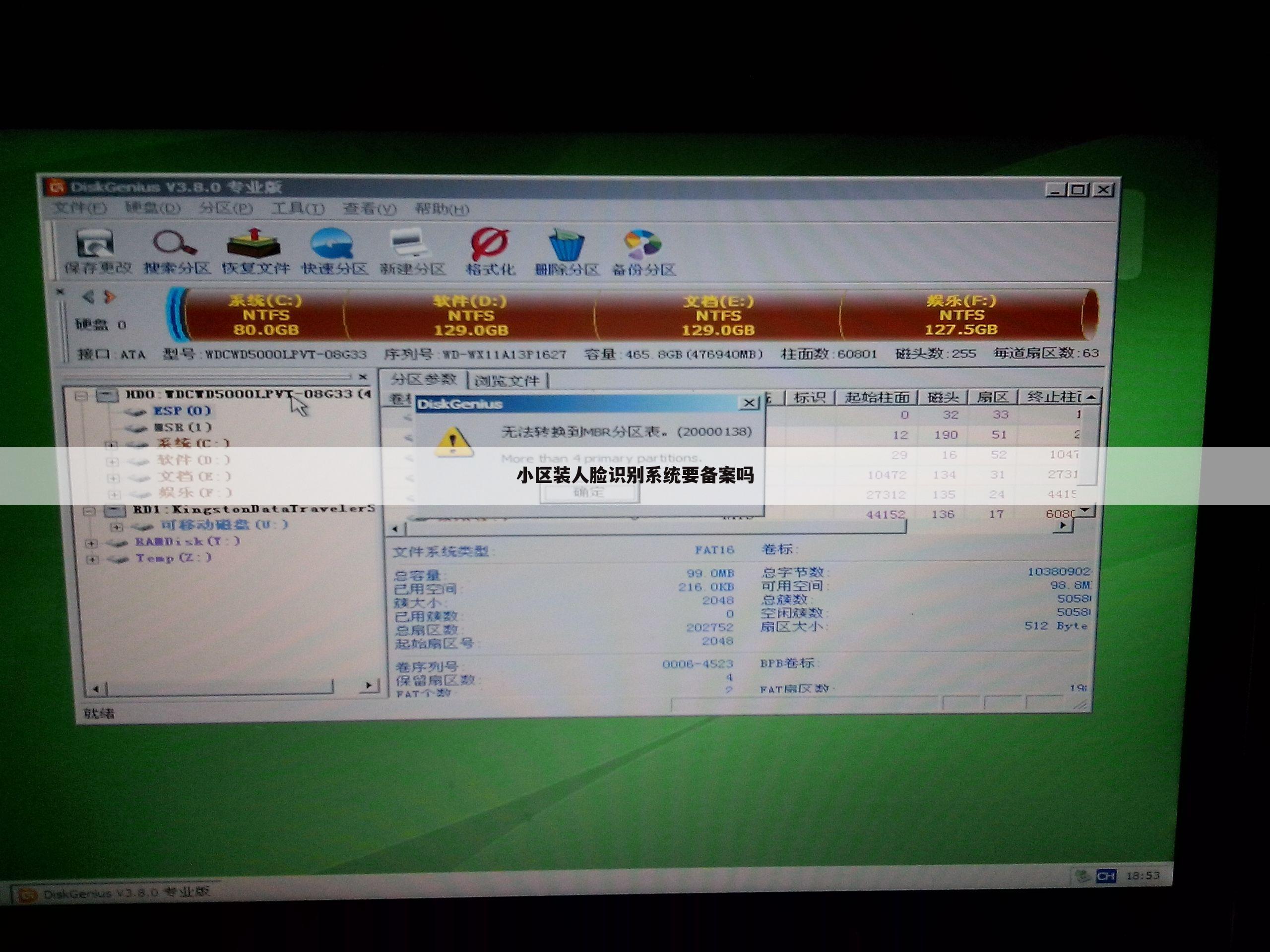Open the 分区(P) menu
Viewport: 1270px width, 952px height.
point(225,208)
